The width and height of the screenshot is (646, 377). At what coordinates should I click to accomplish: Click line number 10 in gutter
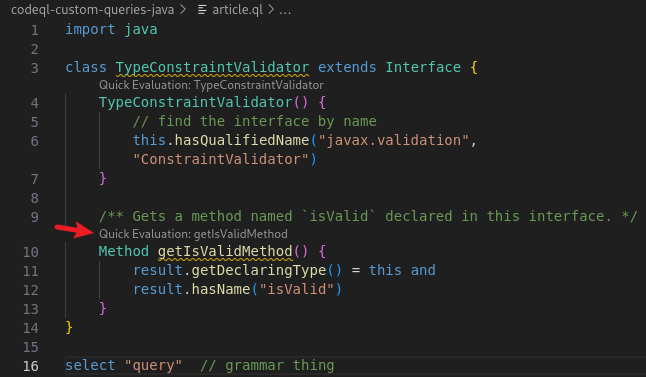point(31,252)
